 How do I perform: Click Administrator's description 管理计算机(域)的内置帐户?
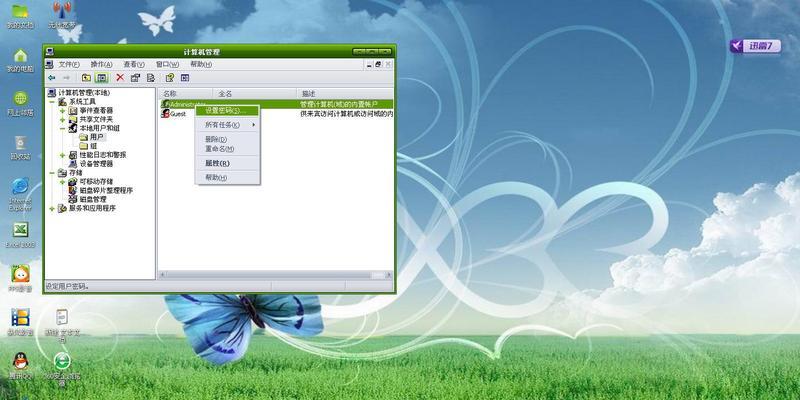click(338, 104)
